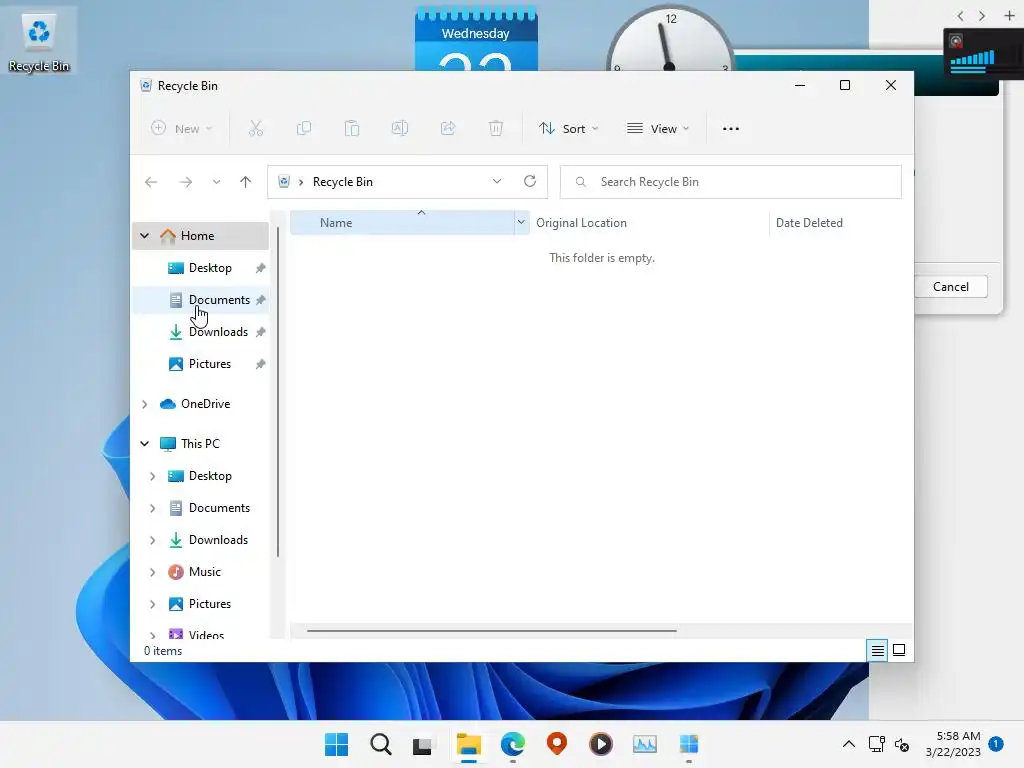Click the Paste clipboard icon
The image size is (1024, 768).
click(352, 129)
